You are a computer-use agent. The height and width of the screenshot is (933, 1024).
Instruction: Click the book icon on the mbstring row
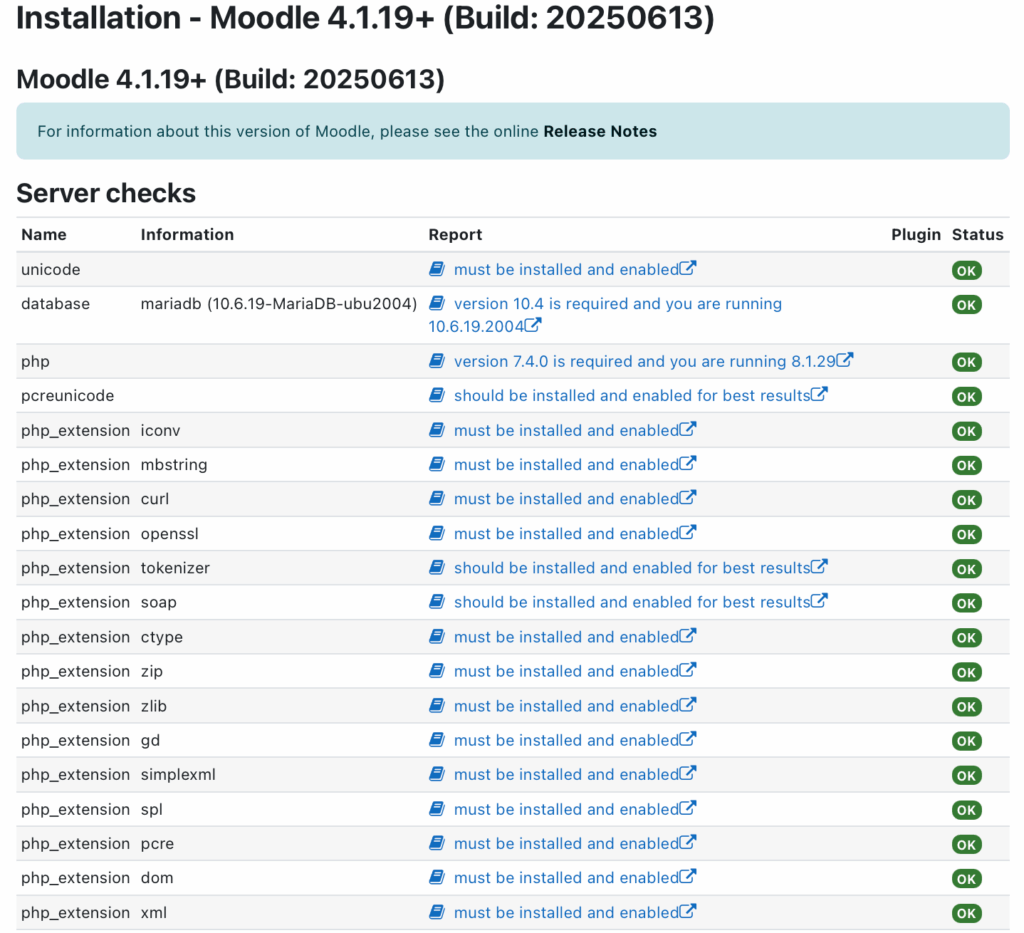(437, 464)
